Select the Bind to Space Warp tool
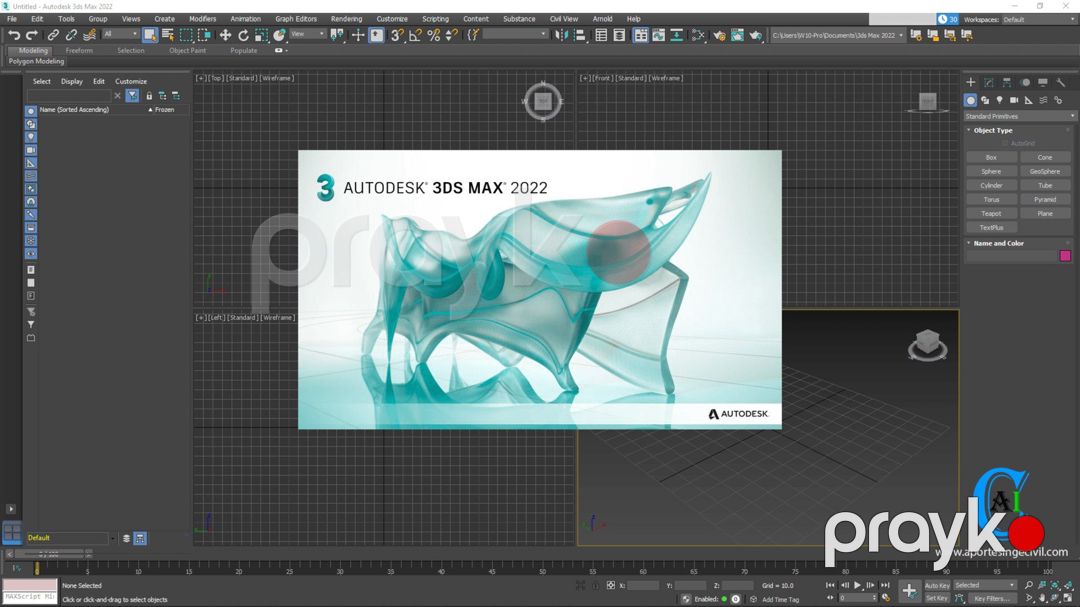The height and width of the screenshot is (607, 1080). [90, 35]
